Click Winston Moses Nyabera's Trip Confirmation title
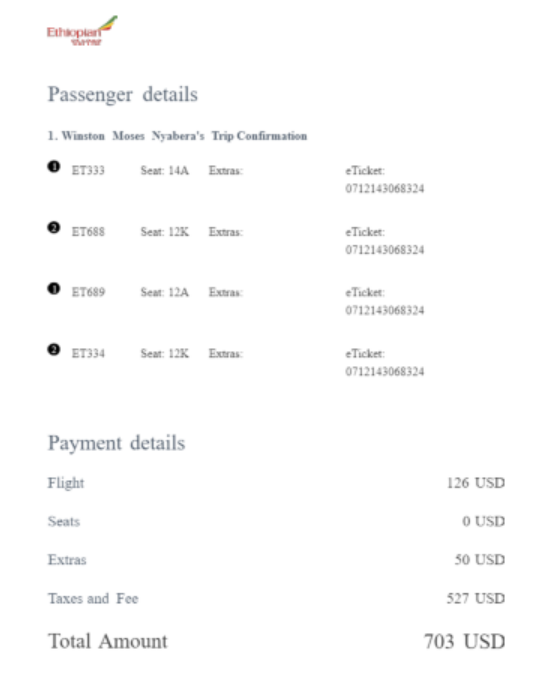Screen dimensions: 553x675 coord(177,136)
